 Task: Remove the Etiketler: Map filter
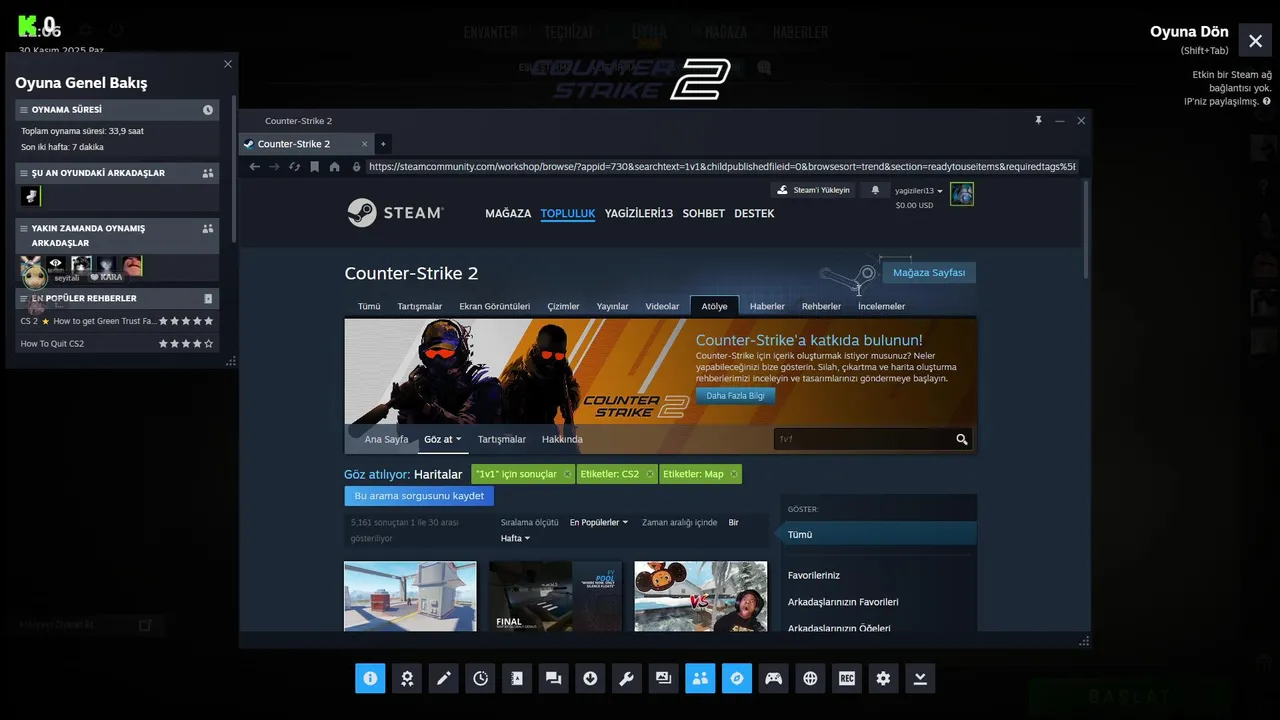tap(733, 474)
